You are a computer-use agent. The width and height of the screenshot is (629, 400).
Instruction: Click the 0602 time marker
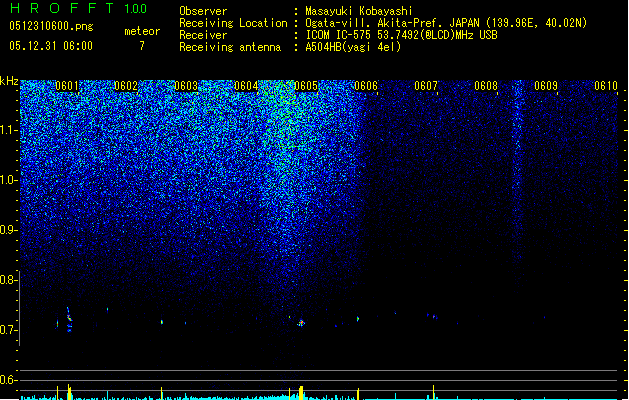coord(126,86)
